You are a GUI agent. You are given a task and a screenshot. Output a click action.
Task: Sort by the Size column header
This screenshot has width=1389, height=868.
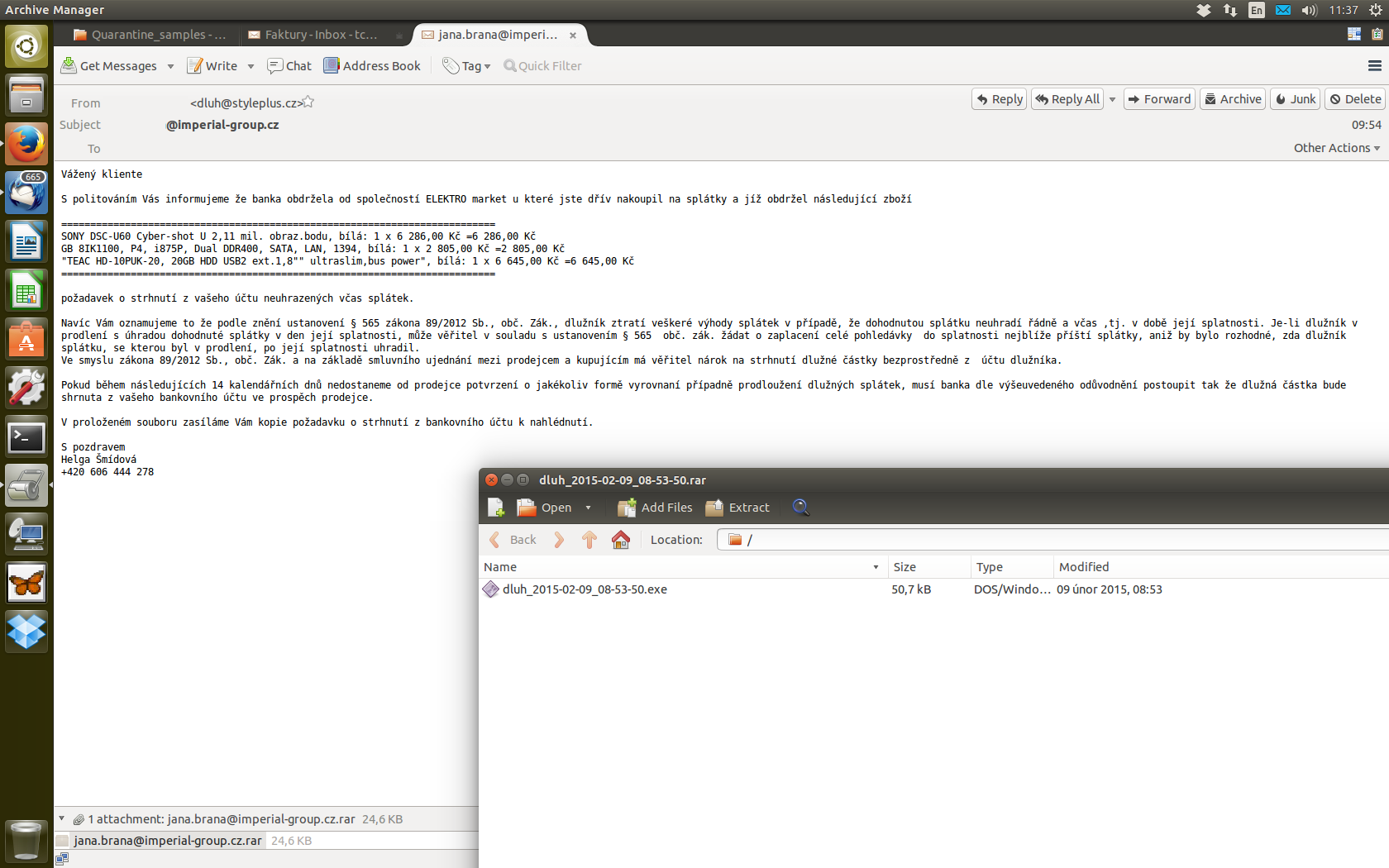pos(929,567)
